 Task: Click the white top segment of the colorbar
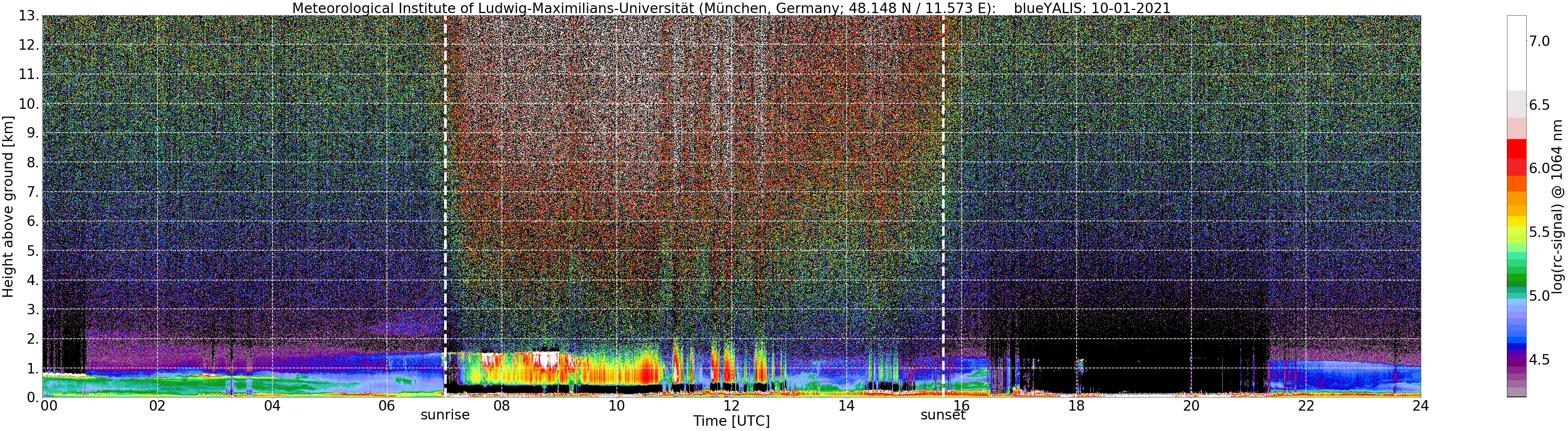[1516, 53]
